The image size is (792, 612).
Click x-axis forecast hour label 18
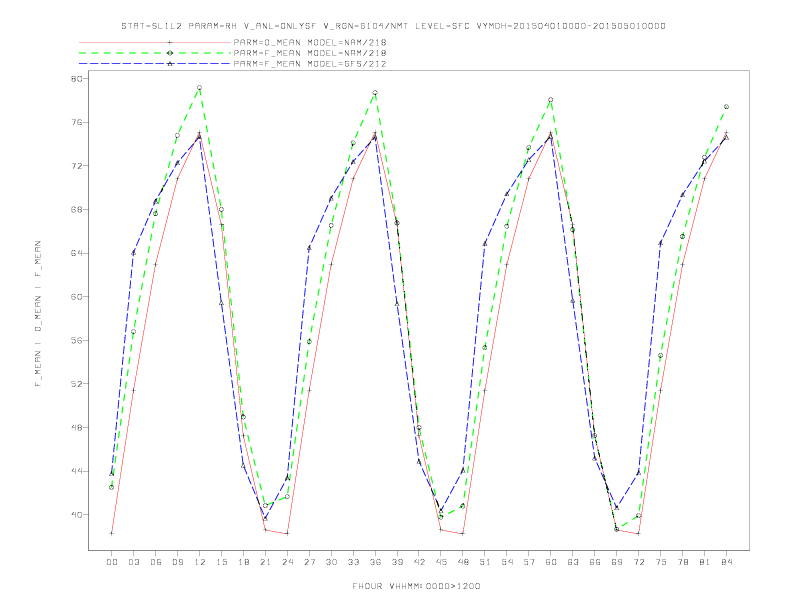(x=243, y=562)
